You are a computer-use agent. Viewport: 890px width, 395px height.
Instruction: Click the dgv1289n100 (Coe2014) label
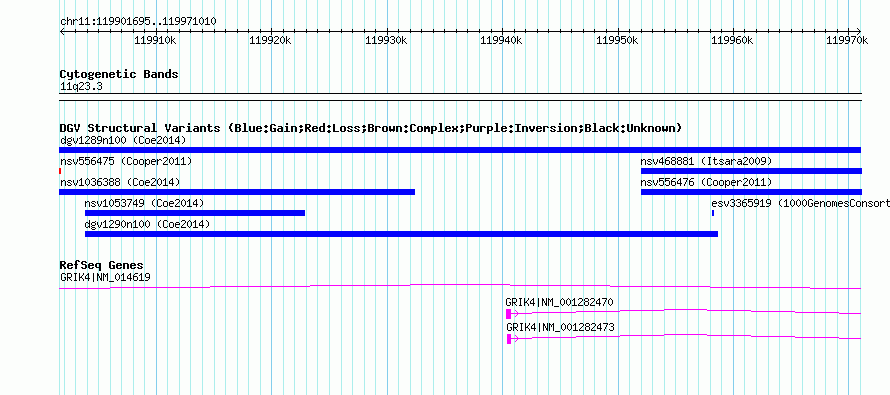pos(123,140)
